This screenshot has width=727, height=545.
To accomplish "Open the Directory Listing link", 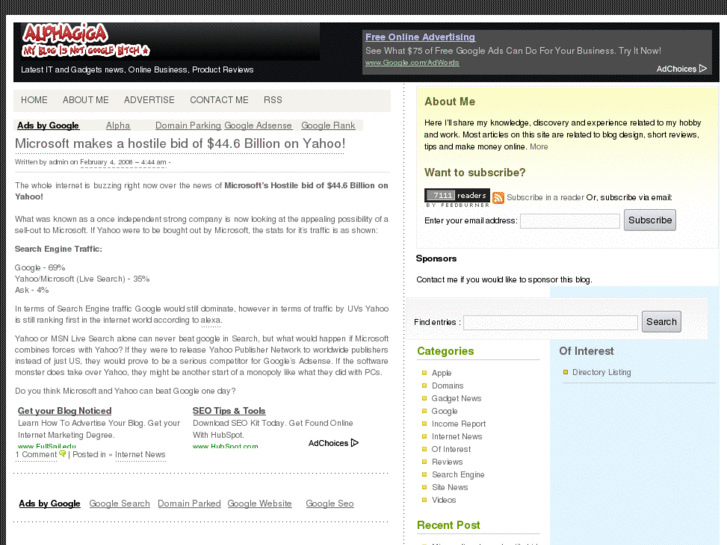I will pyautogui.click(x=601, y=372).
